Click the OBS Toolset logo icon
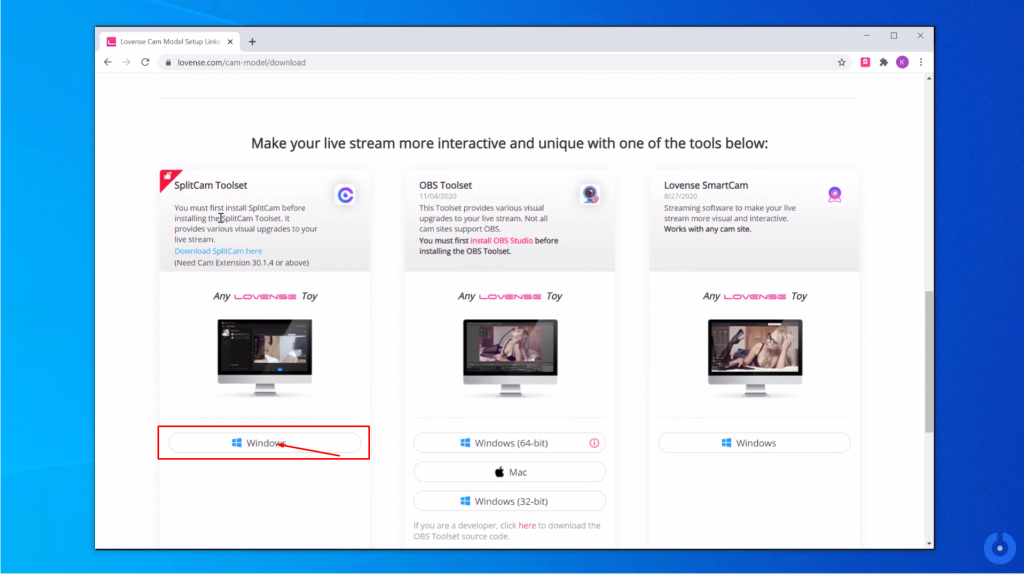The image size is (1024, 575). pyautogui.click(x=590, y=194)
